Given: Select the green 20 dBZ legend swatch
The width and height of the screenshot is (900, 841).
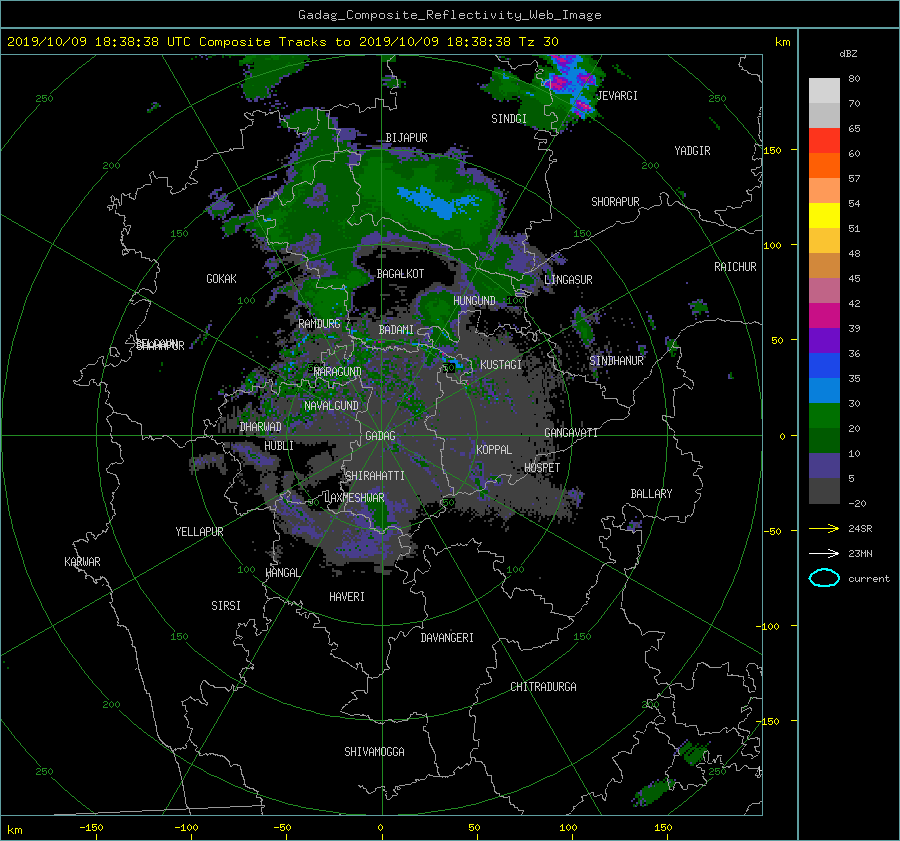Looking at the screenshot, I should point(824,415).
